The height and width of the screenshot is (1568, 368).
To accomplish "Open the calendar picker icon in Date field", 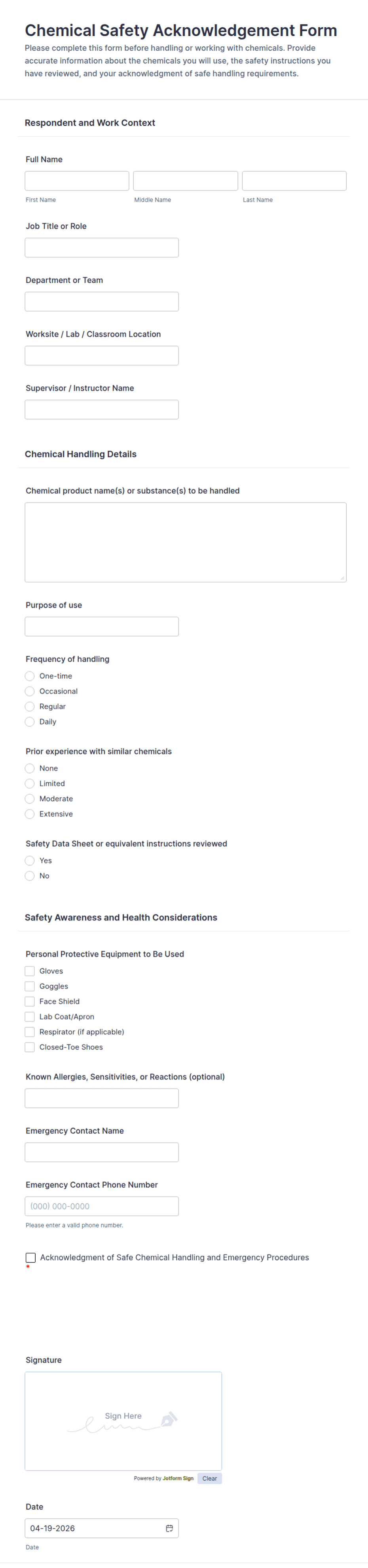I will click(x=169, y=1528).
